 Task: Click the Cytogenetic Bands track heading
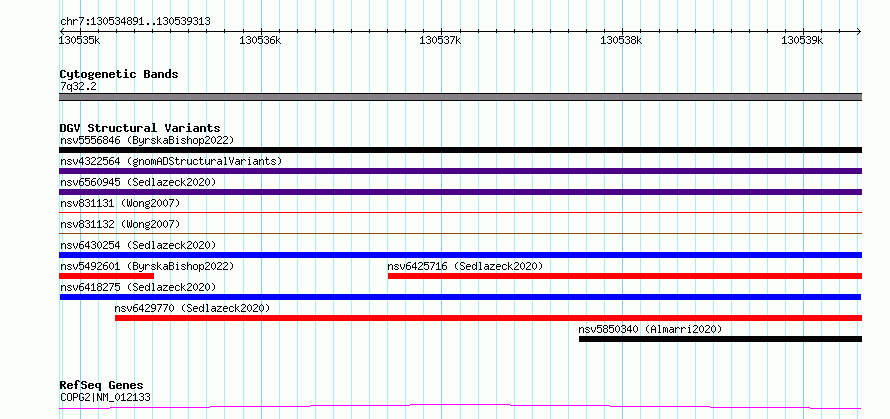point(119,74)
